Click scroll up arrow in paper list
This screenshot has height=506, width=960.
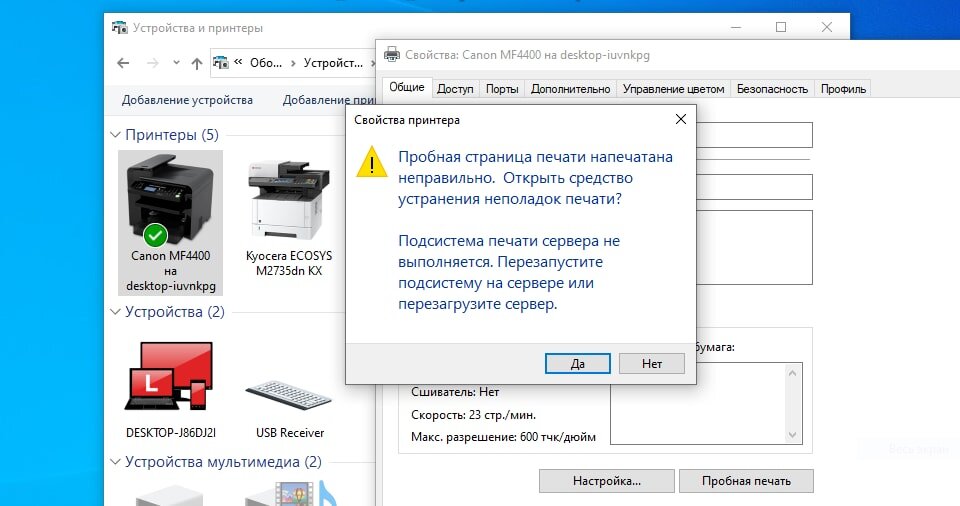pos(792,372)
